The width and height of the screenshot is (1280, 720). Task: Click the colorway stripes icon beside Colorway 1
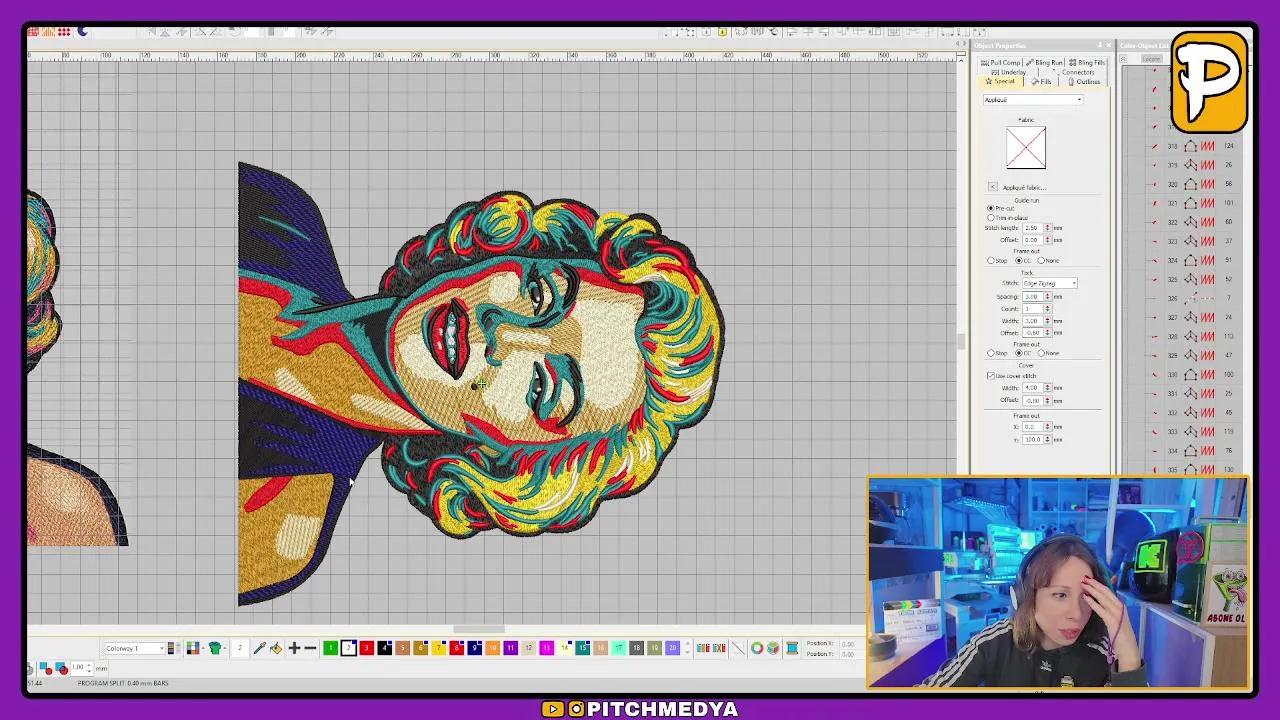tap(171, 648)
